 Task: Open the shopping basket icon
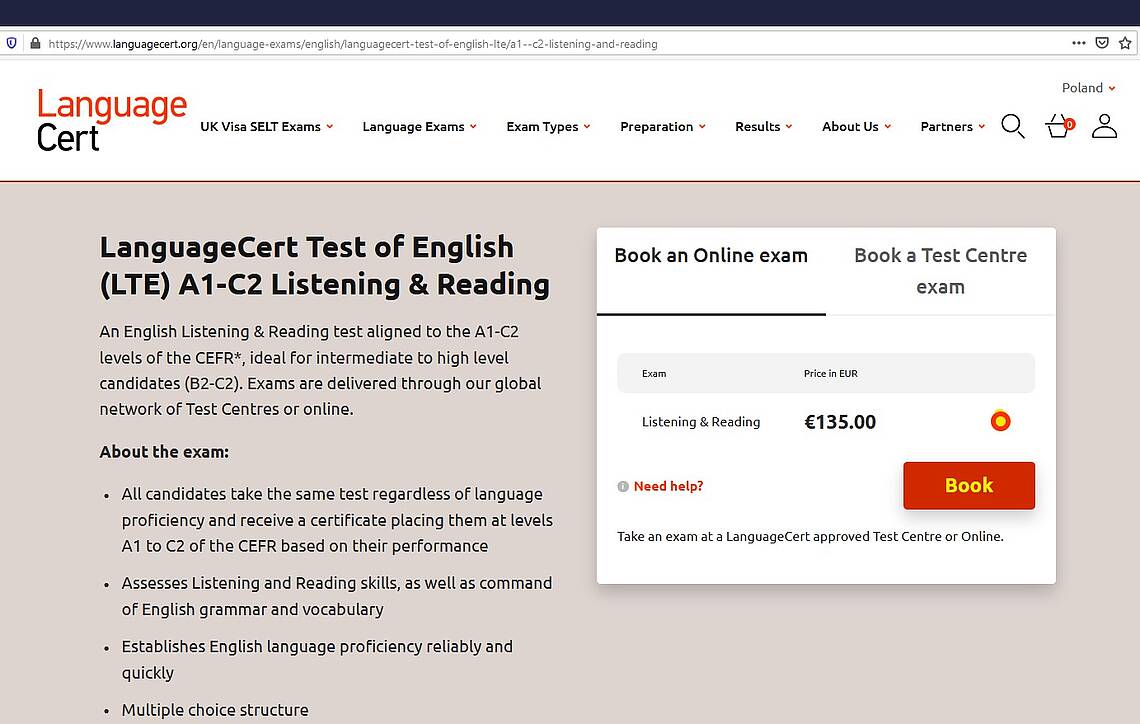[x=1059, y=126]
